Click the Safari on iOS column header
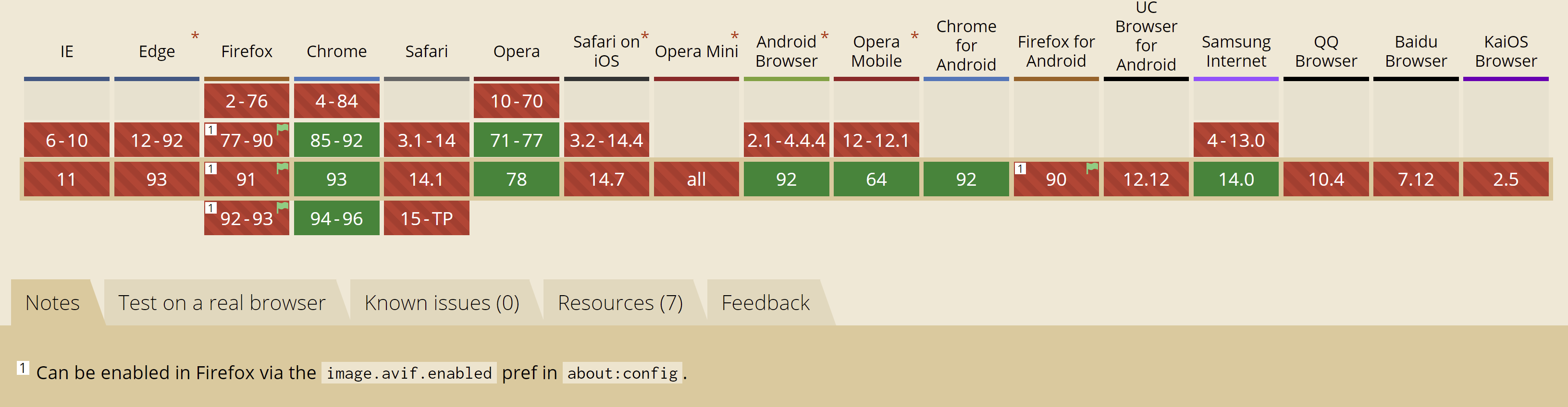 tap(605, 51)
